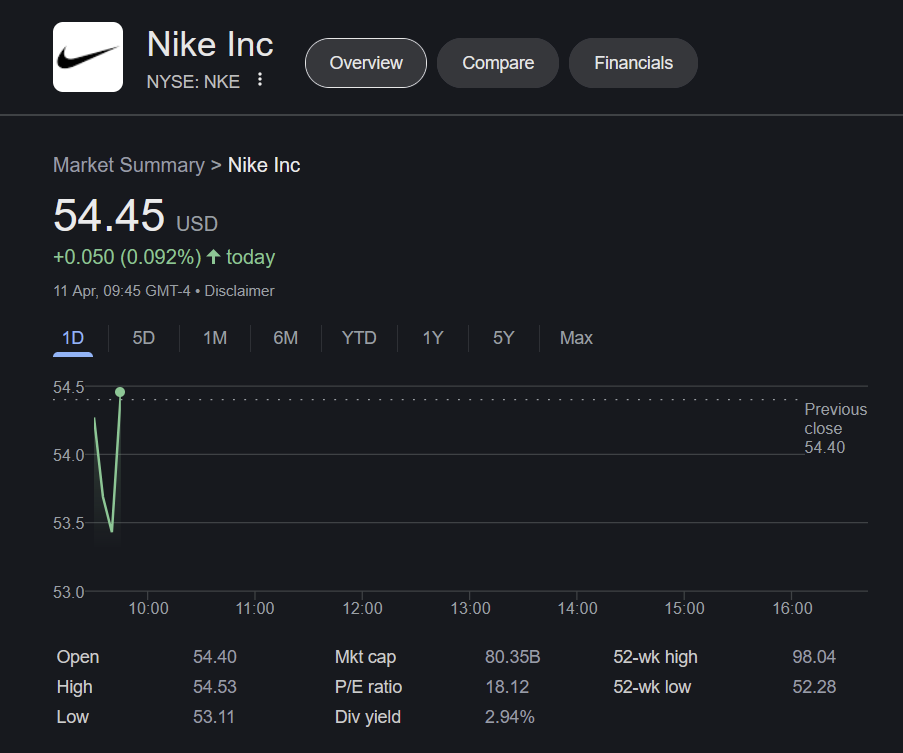Click the 54.5 price axis label
This screenshot has width=903, height=753.
pos(69,387)
